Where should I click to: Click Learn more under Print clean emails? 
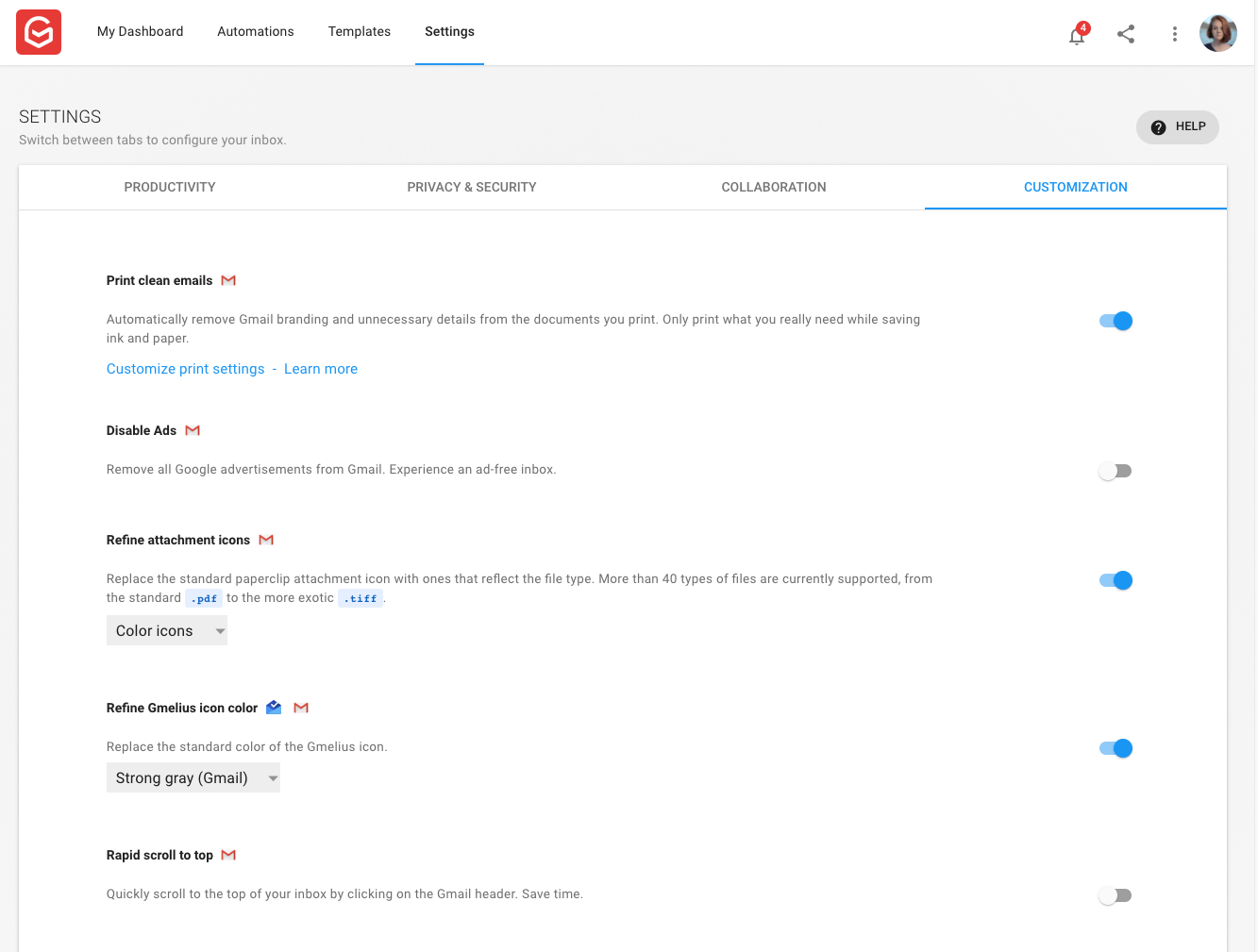tap(320, 368)
